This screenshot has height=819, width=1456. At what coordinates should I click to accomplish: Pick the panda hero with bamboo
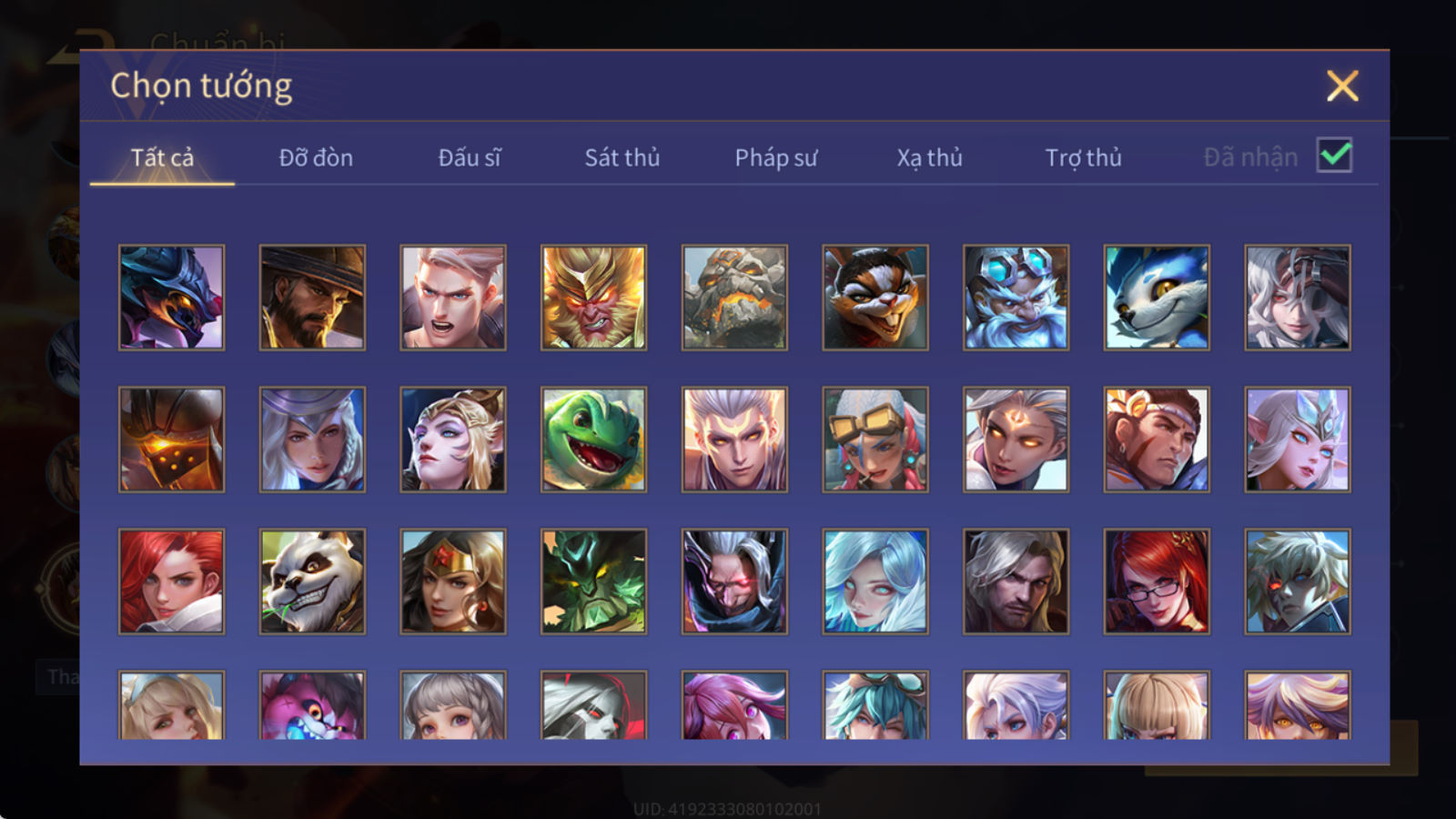coord(312,581)
